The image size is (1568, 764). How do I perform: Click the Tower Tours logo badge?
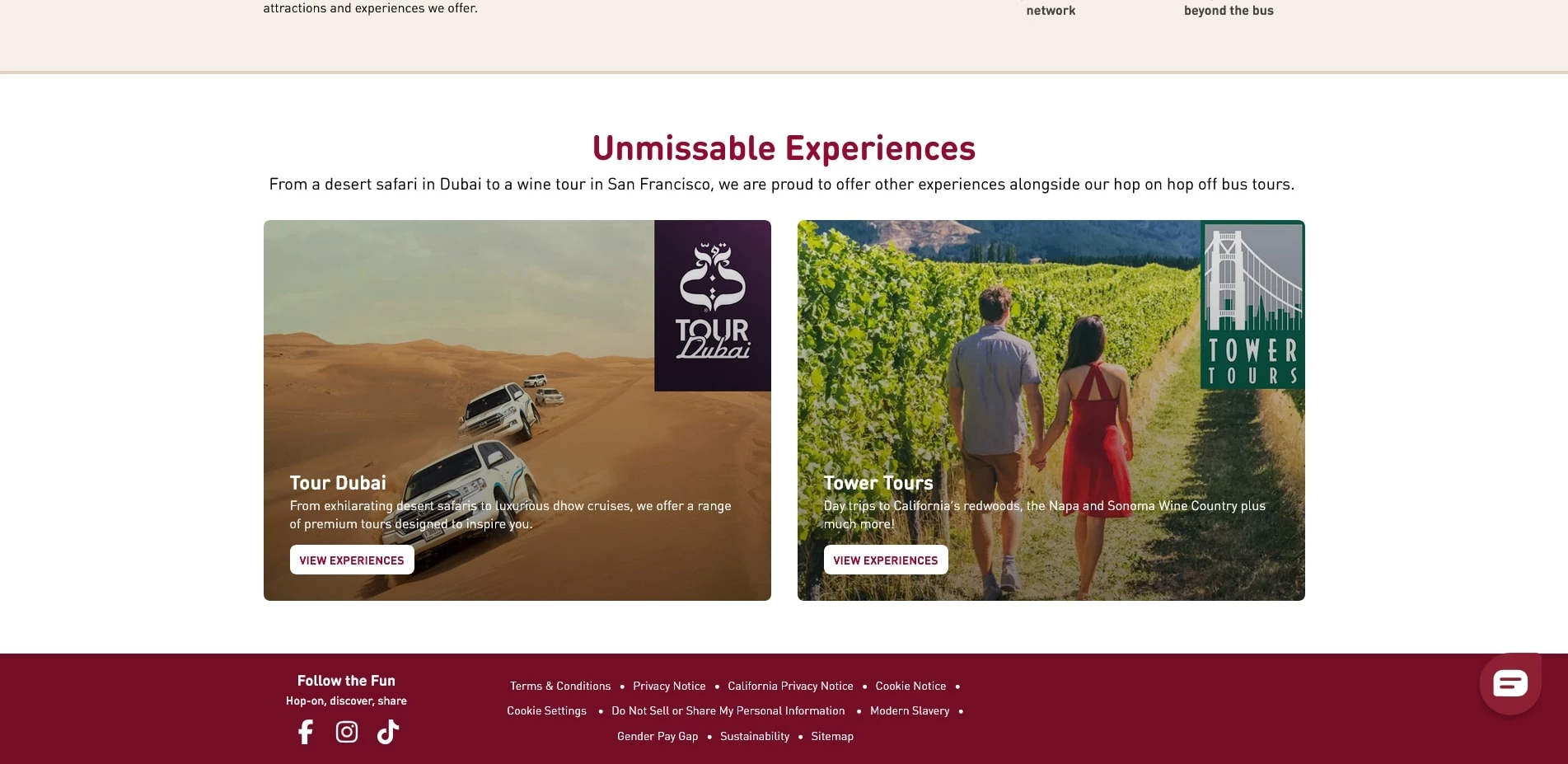pos(1252,305)
